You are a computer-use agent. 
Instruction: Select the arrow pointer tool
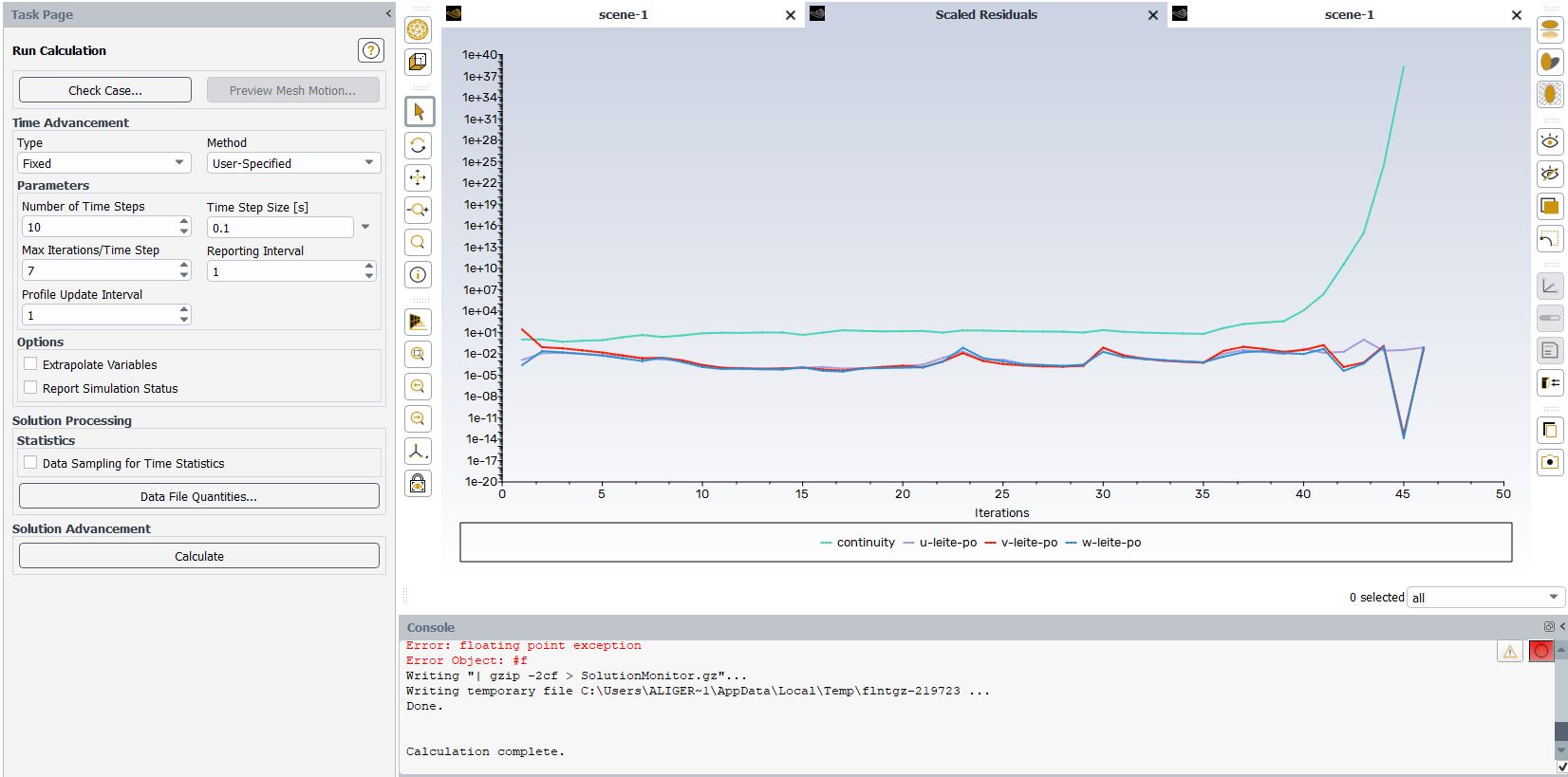419,112
